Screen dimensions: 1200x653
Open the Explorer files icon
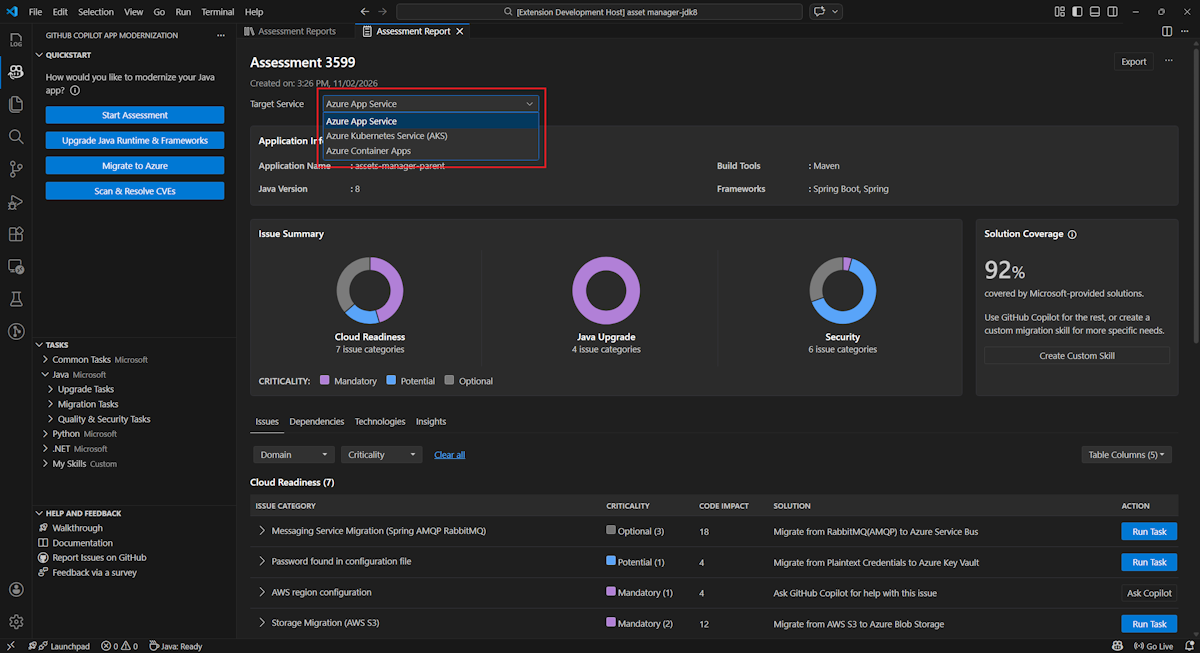click(15, 104)
